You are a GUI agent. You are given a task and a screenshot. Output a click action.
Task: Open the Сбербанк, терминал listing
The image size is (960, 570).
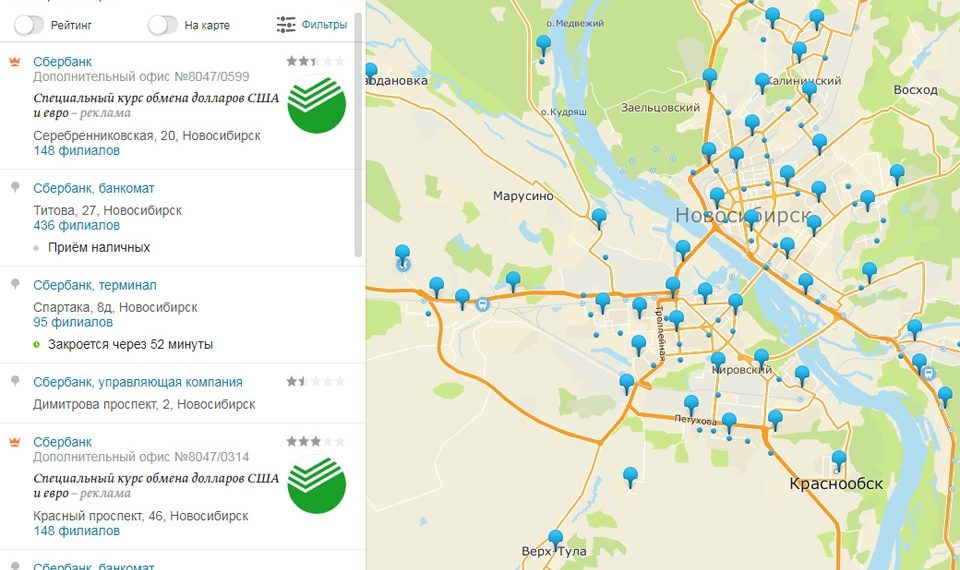pyautogui.click(x=95, y=285)
